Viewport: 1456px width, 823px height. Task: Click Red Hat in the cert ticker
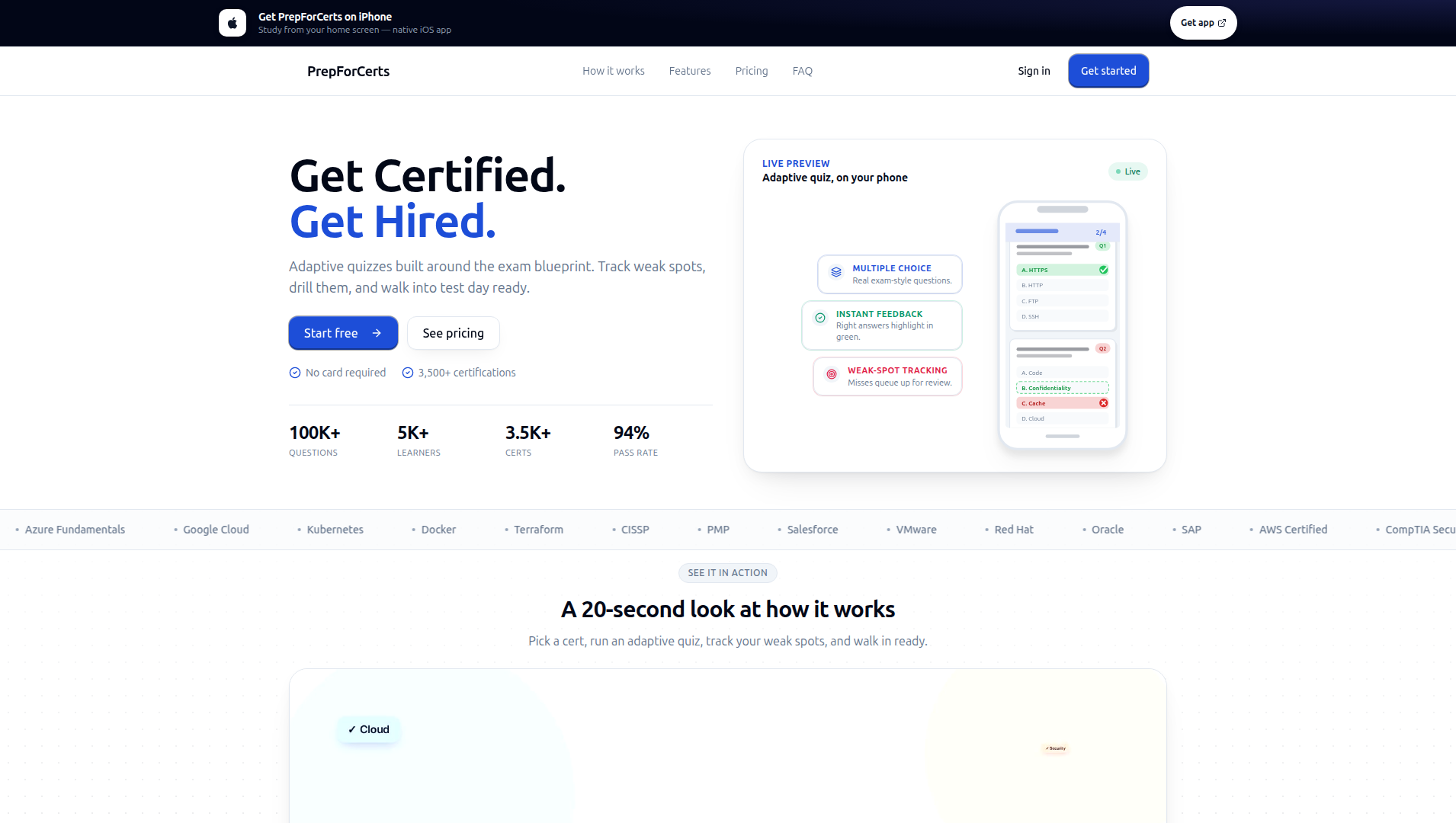click(1014, 530)
